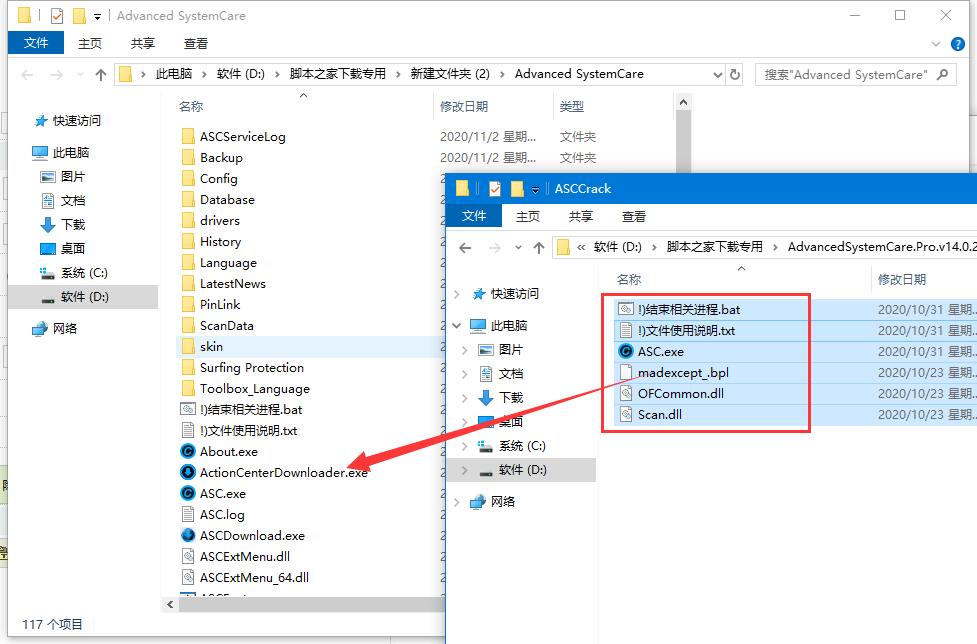Select ASCExtMenu.dll file icon
Screen dimensions: 977x644
pyautogui.click(x=188, y=557)
